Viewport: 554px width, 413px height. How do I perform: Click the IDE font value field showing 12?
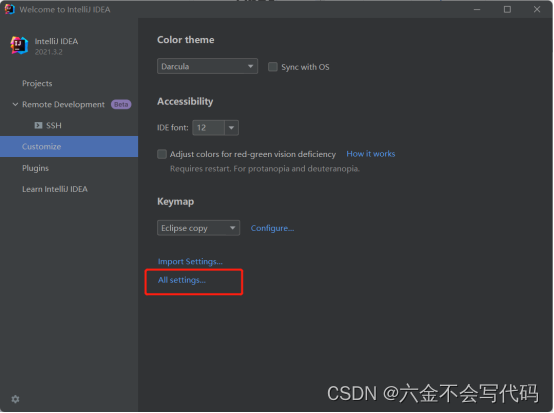[208, 128]
